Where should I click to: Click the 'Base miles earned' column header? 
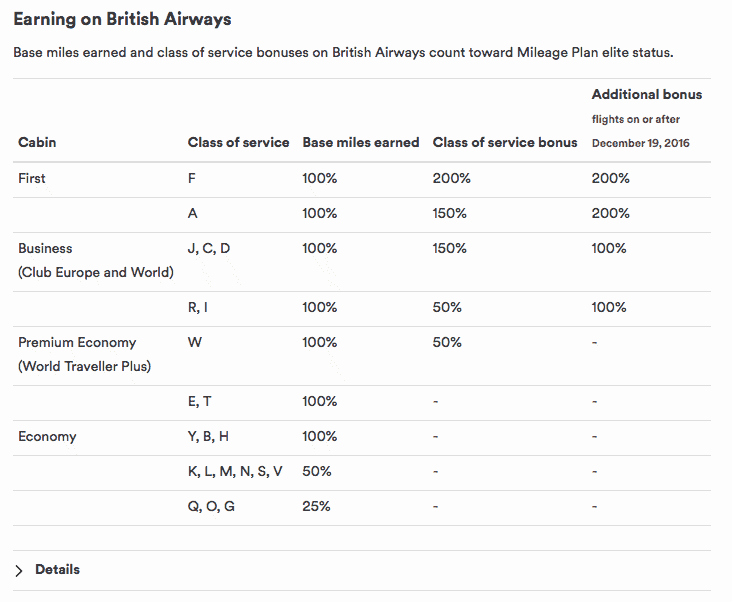click(x=360, y=142)
